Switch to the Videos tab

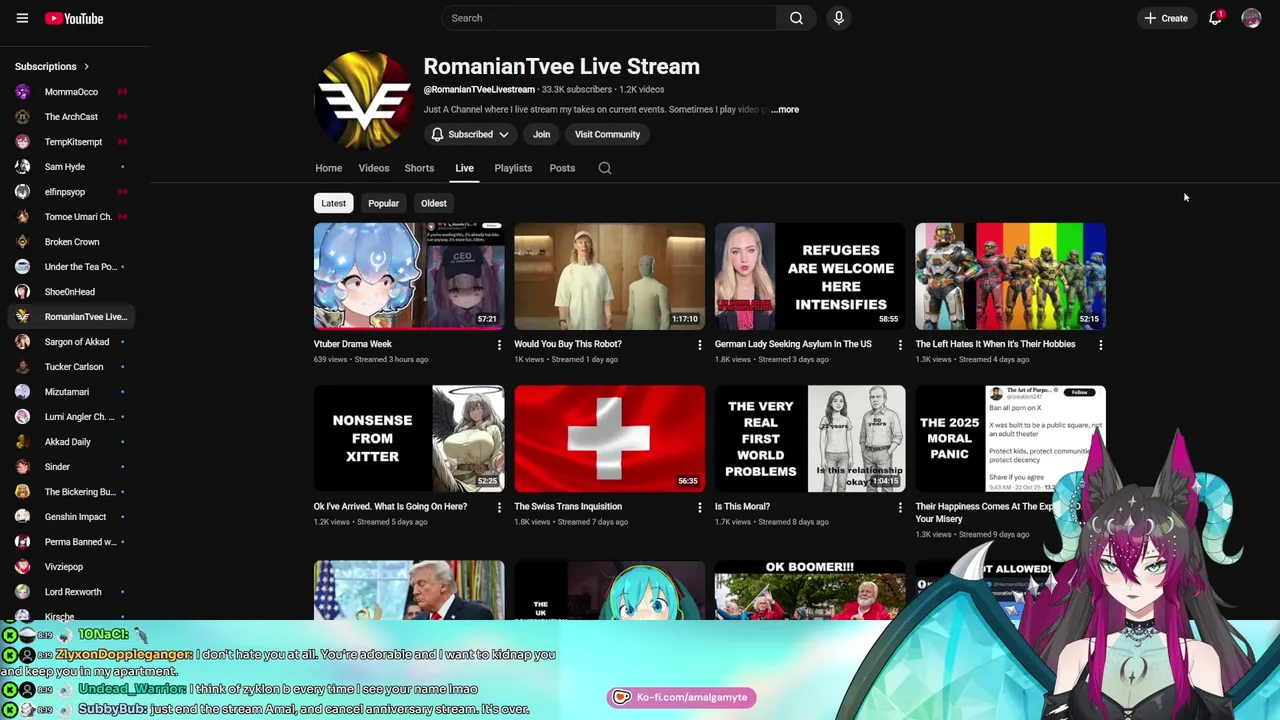pyautogui.click(x=373, y=168)
